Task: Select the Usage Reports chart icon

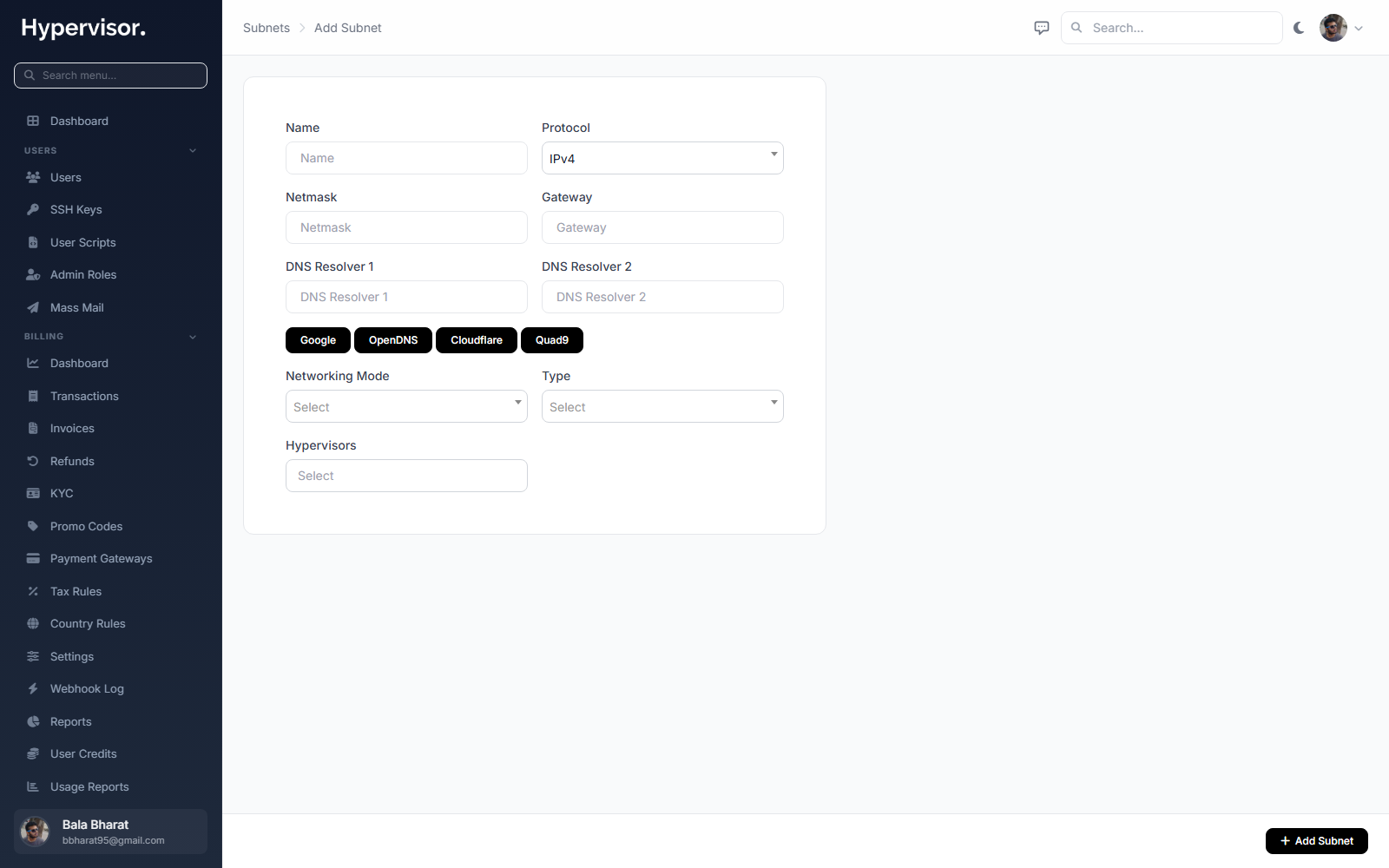Action: [x=33, y=786]
